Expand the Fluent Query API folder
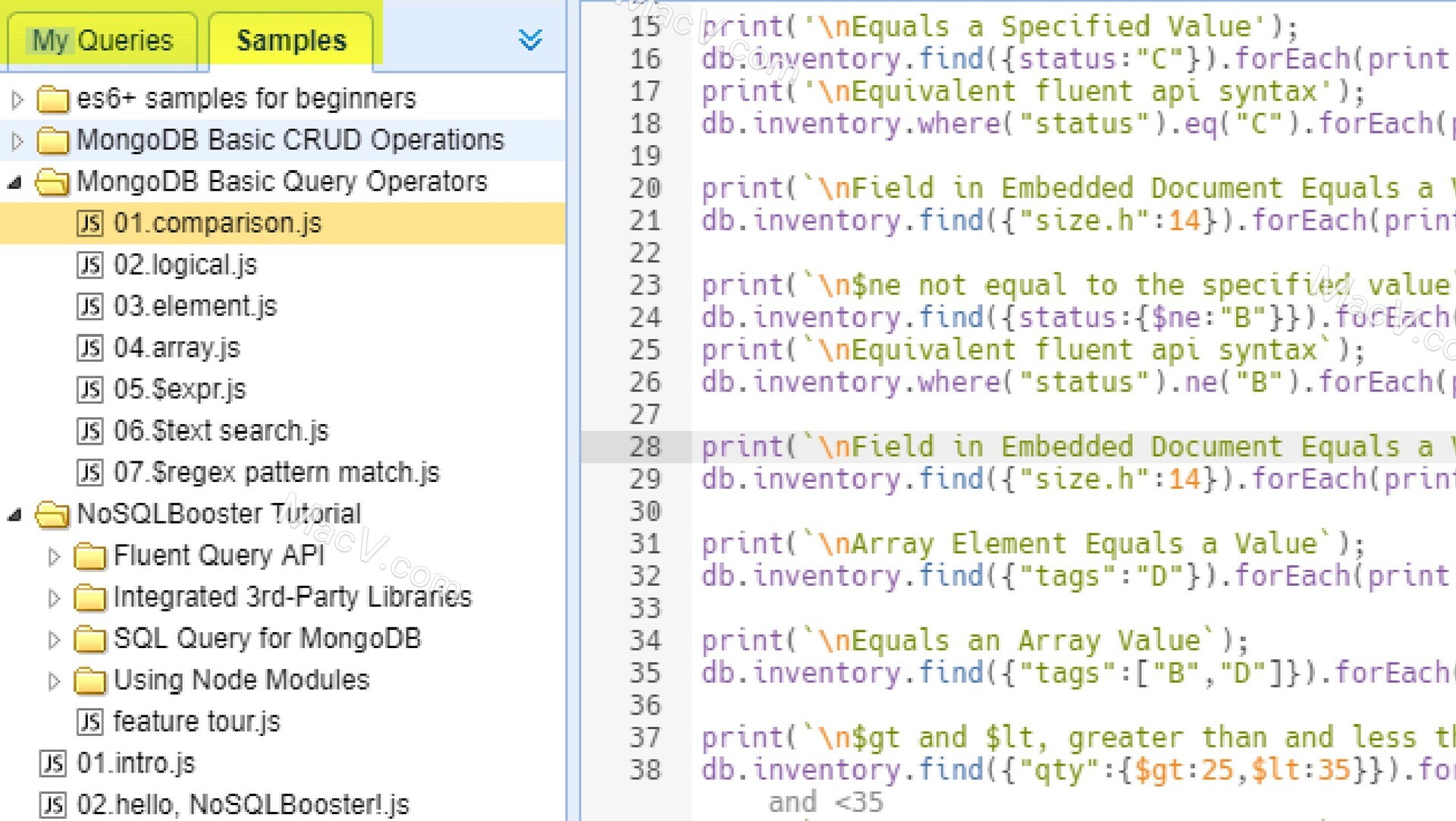 coord(54,556)
